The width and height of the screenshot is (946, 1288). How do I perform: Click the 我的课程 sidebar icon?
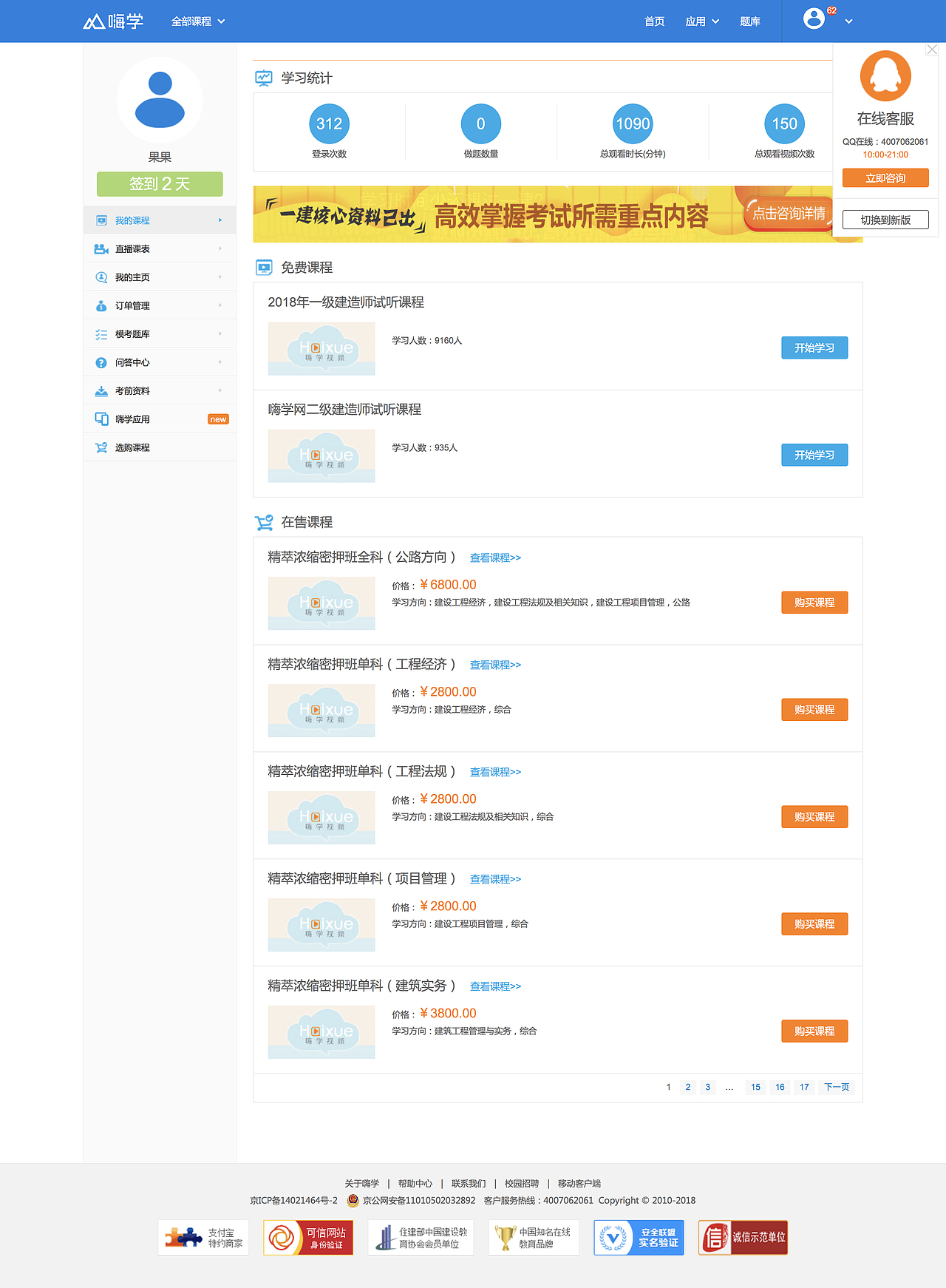[x=101, y=220]
